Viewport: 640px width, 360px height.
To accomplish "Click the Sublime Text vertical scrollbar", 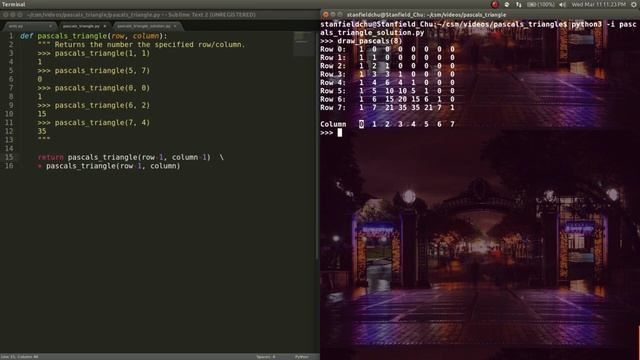I will (x=317, y=147).
